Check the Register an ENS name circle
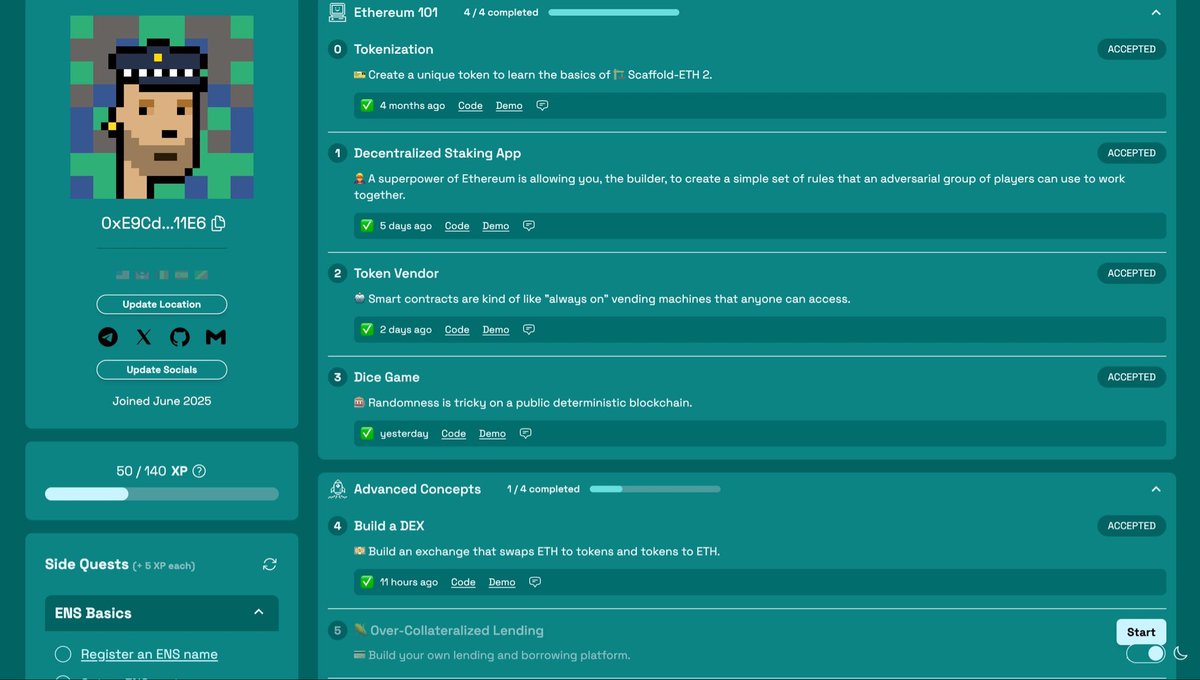The height and width of the screenshot is (680, 1200). (x=63, y=654)
